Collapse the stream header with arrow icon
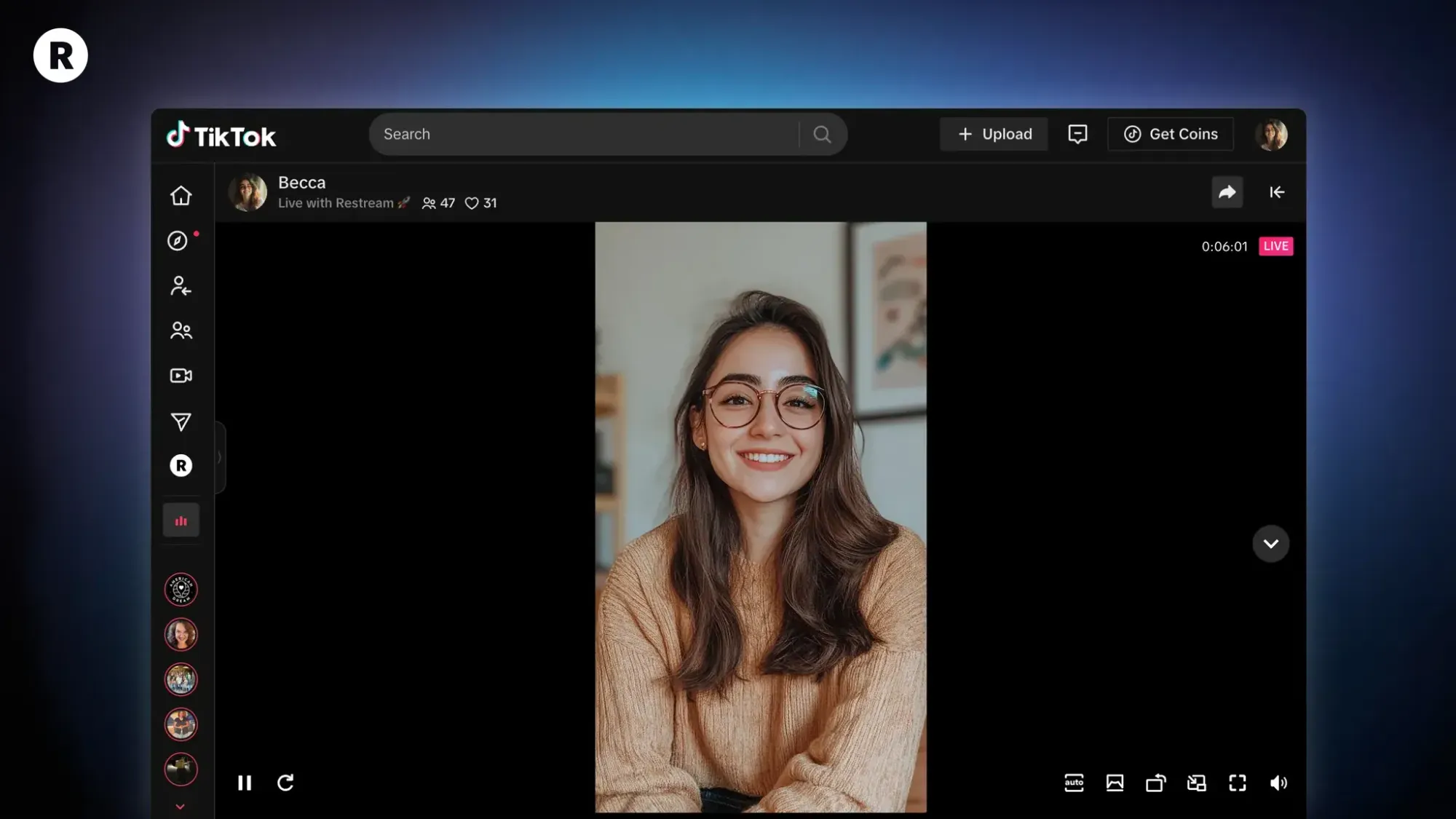The width and height of the screenshot is (1456, 819). (1277, 192)
